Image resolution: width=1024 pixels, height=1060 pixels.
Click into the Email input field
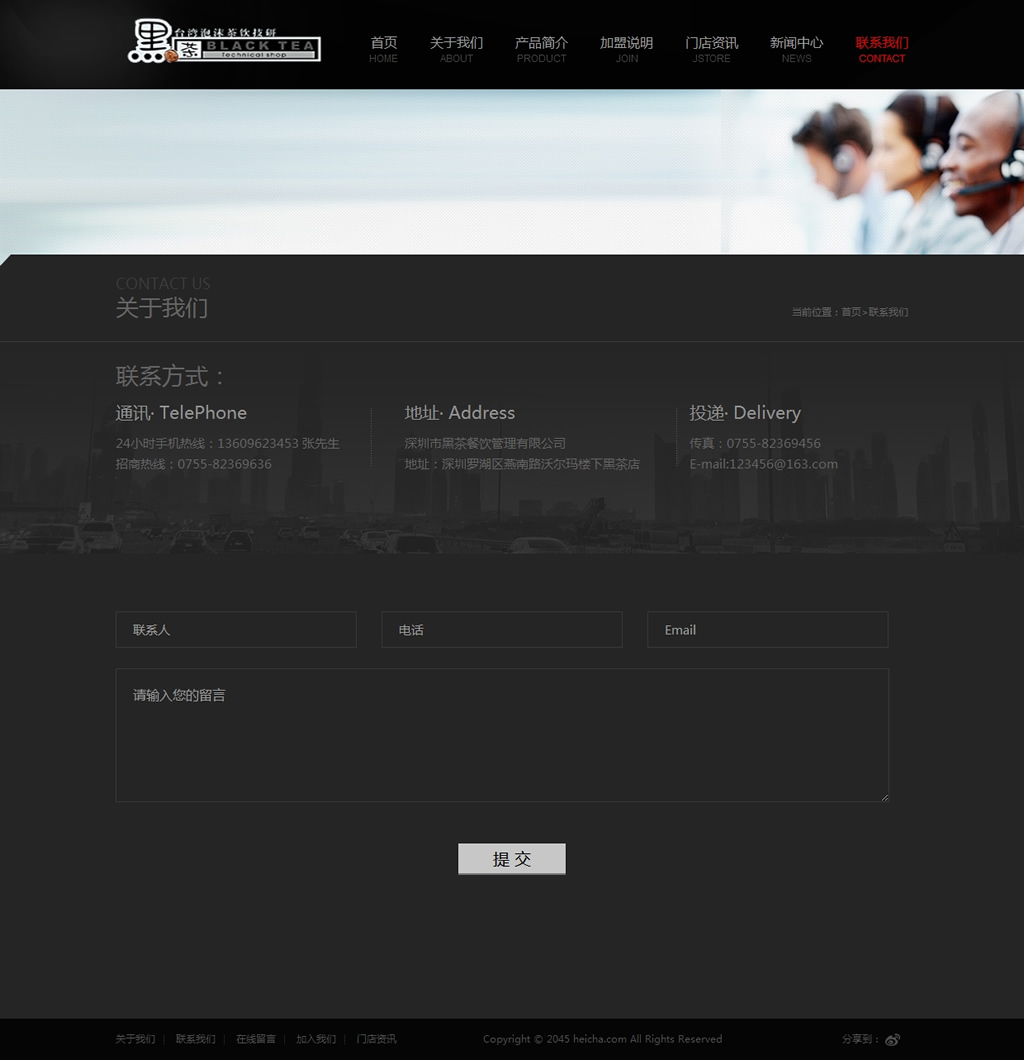pyautogui.click(x=767, y=630)
